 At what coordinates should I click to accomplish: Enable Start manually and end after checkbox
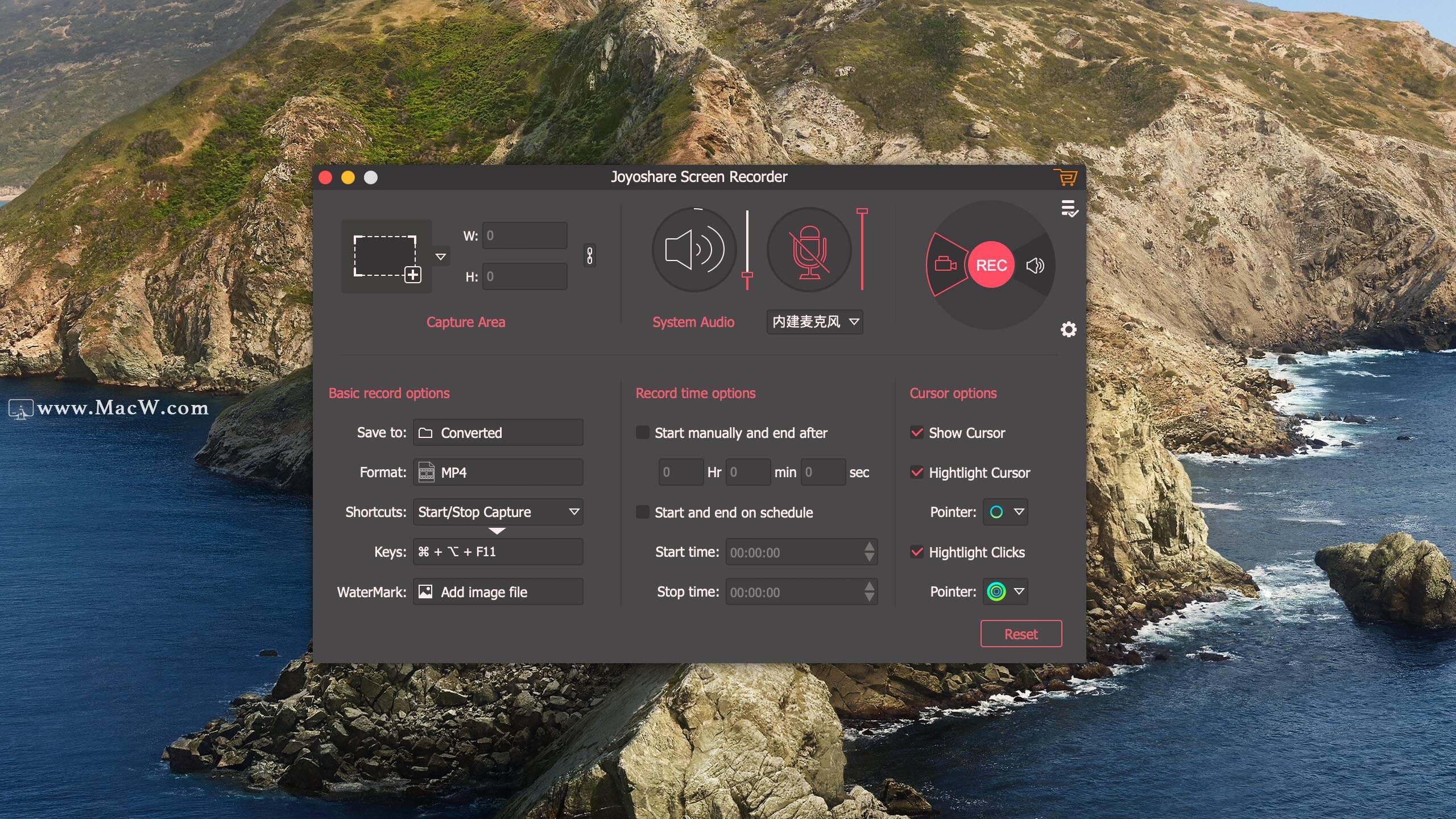click(642, 433)
